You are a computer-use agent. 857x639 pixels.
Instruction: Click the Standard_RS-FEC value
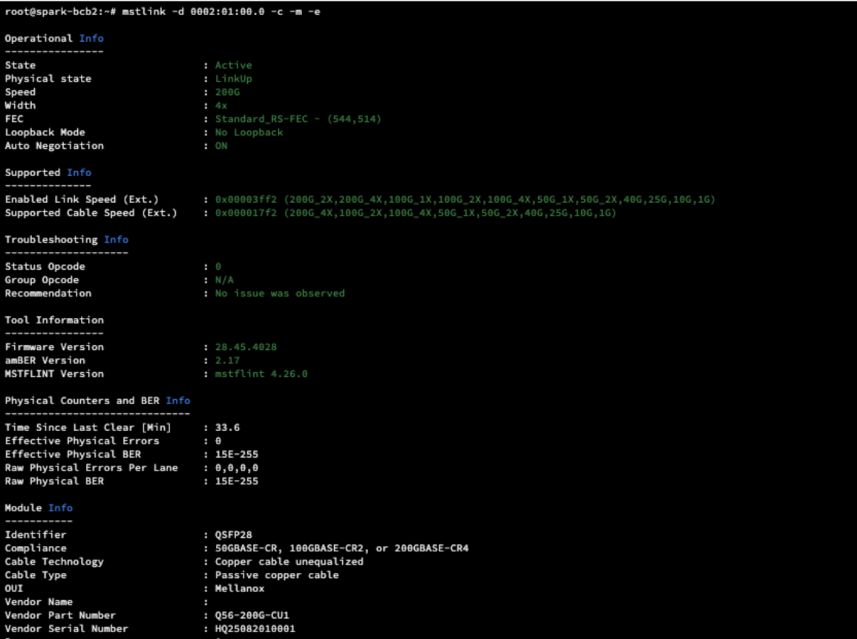pos(262,119)
